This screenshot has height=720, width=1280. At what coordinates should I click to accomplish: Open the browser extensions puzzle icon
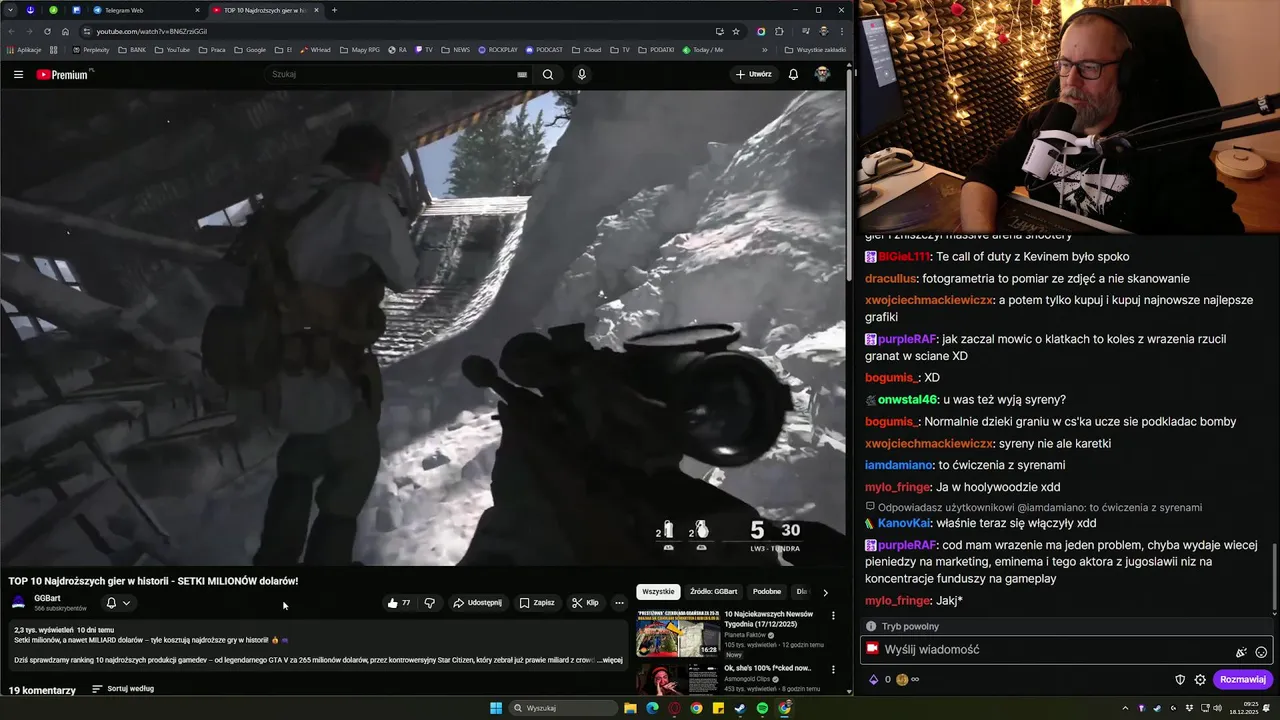pos(779,31)
